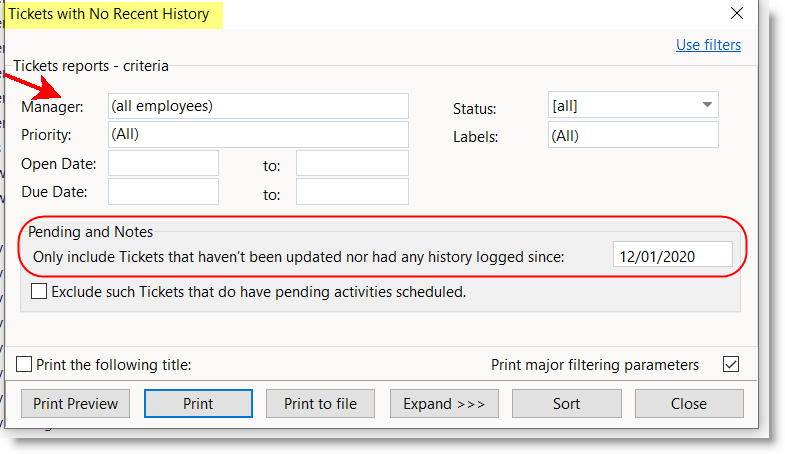This screenshot has height=454, width=785.
Task: Open the Status dropdown arrow
Action: point(707,105)
